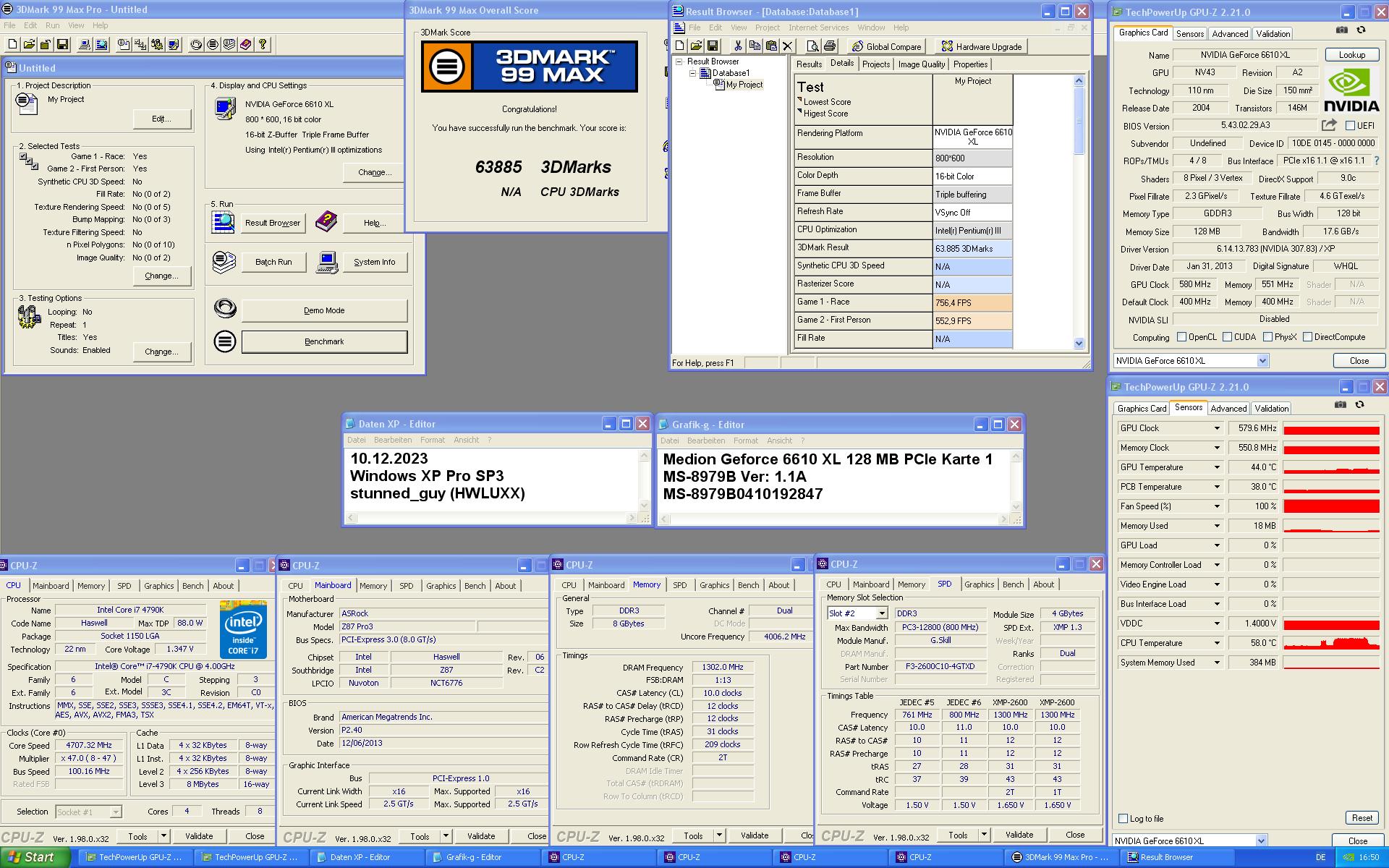Open GPU Clock sensor dropdown
The width and height of the screenshot is (1389, 868).
1216,428
